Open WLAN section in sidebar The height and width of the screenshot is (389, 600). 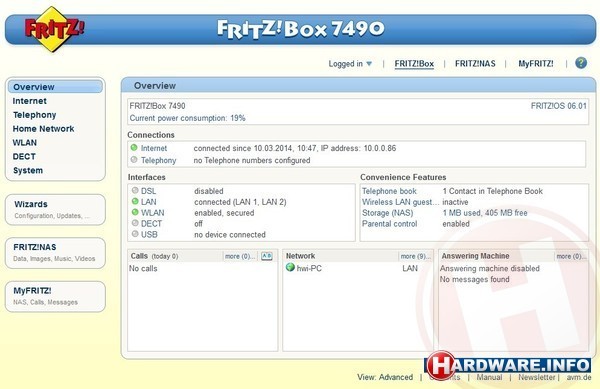point(24,143)
